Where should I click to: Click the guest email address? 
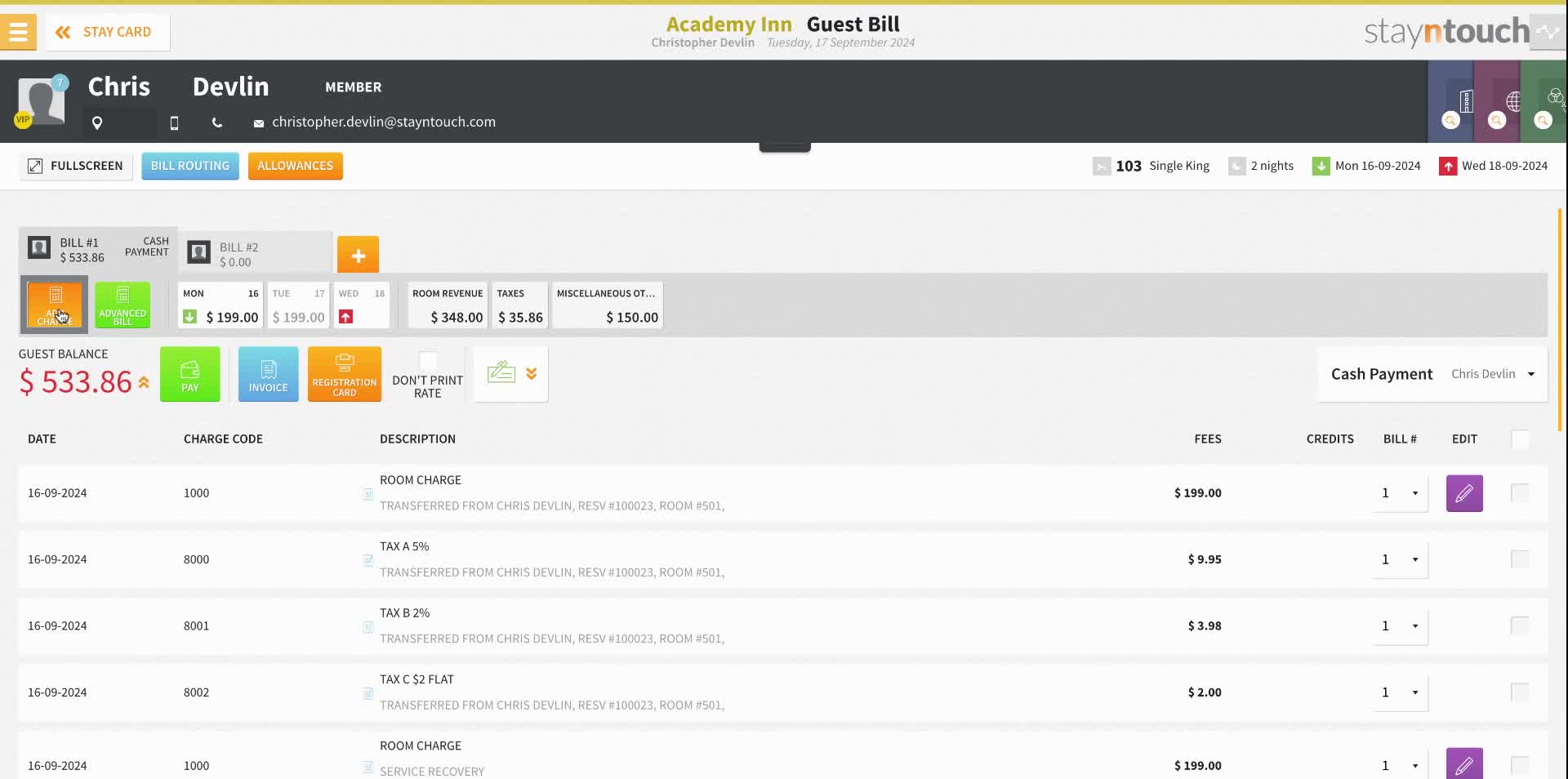point(384,122)
